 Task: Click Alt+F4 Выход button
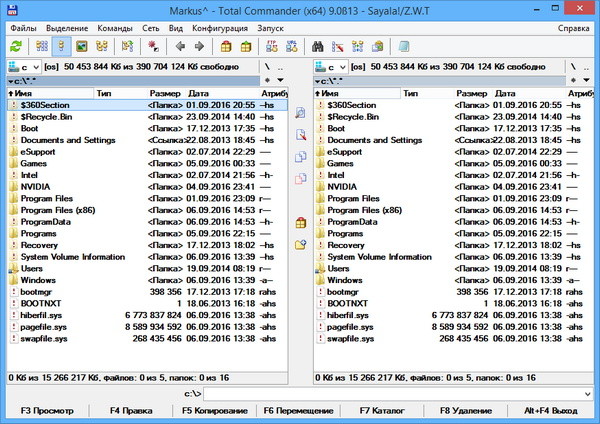(x=551, y=411)
